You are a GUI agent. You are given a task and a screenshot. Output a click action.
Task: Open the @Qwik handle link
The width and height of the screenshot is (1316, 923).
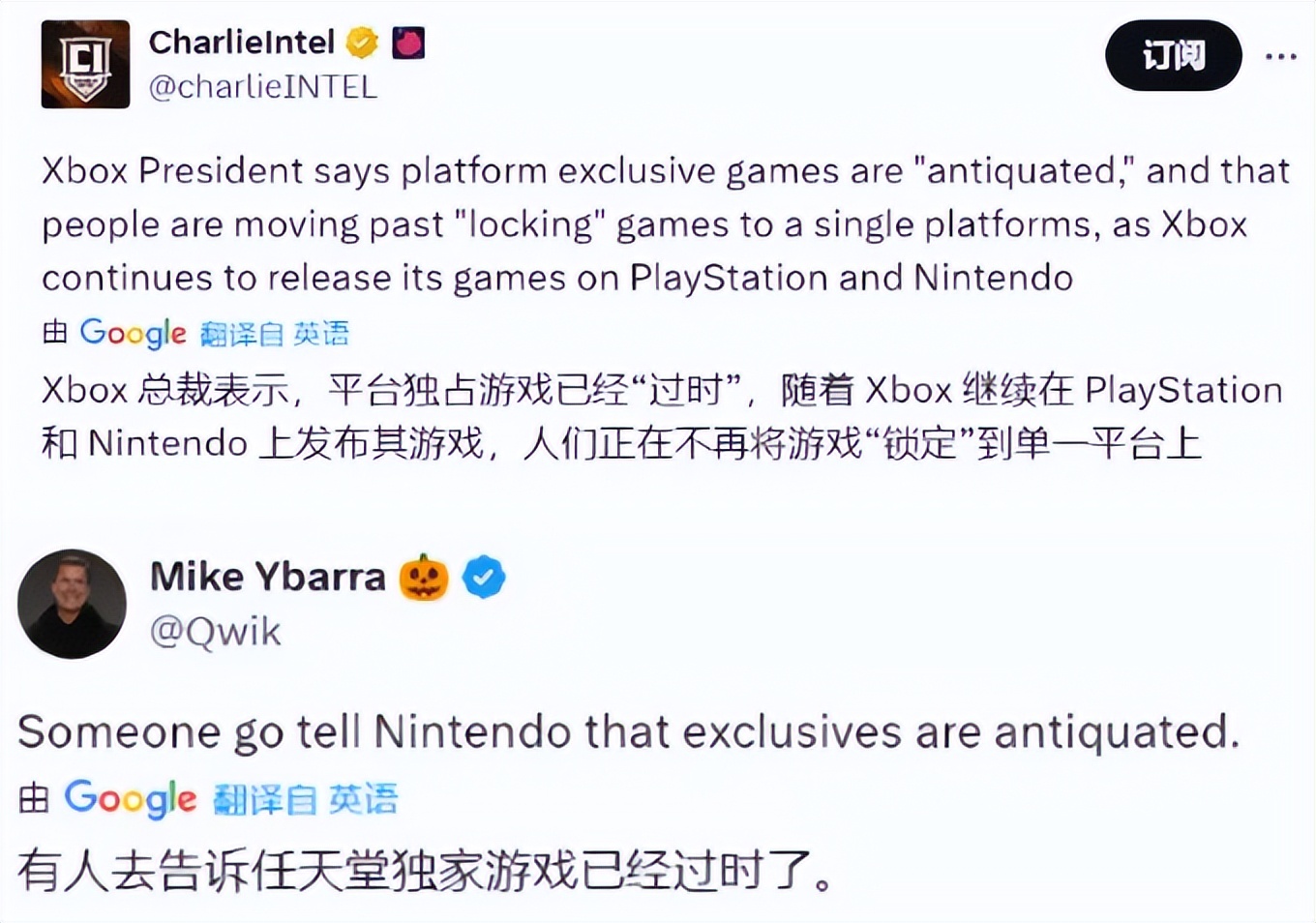pos(216,631)
